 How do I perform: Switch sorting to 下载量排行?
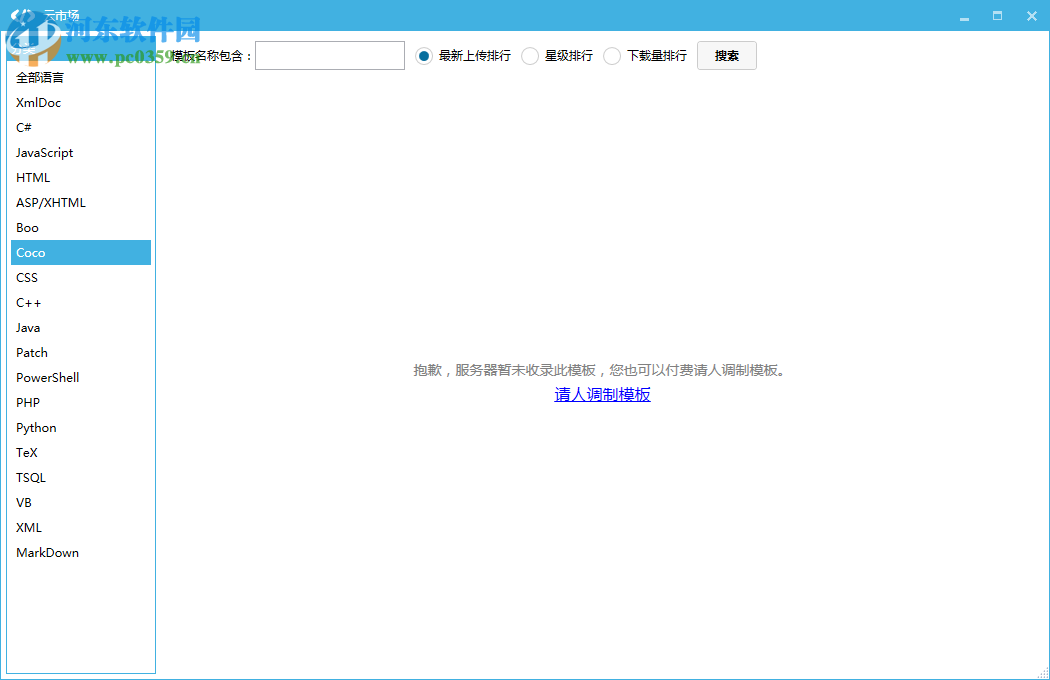(611, 55)
